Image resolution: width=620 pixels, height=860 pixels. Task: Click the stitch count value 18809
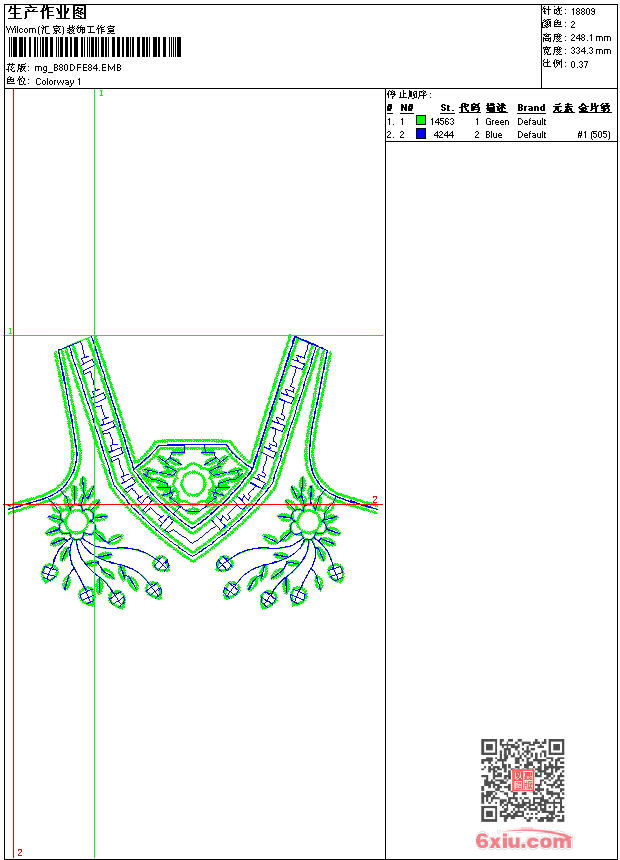click(583, 11)
